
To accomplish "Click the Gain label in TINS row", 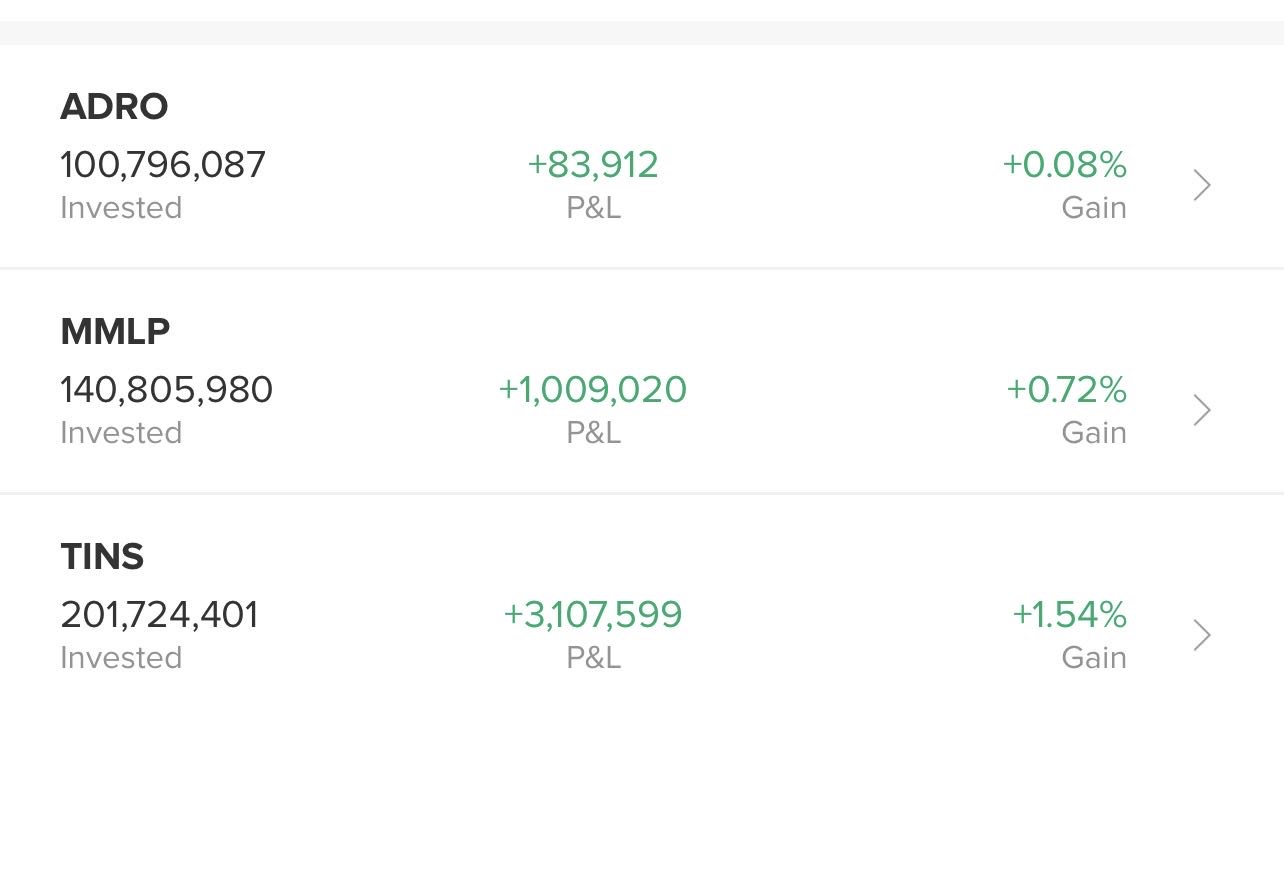I will coord(1094,658).
